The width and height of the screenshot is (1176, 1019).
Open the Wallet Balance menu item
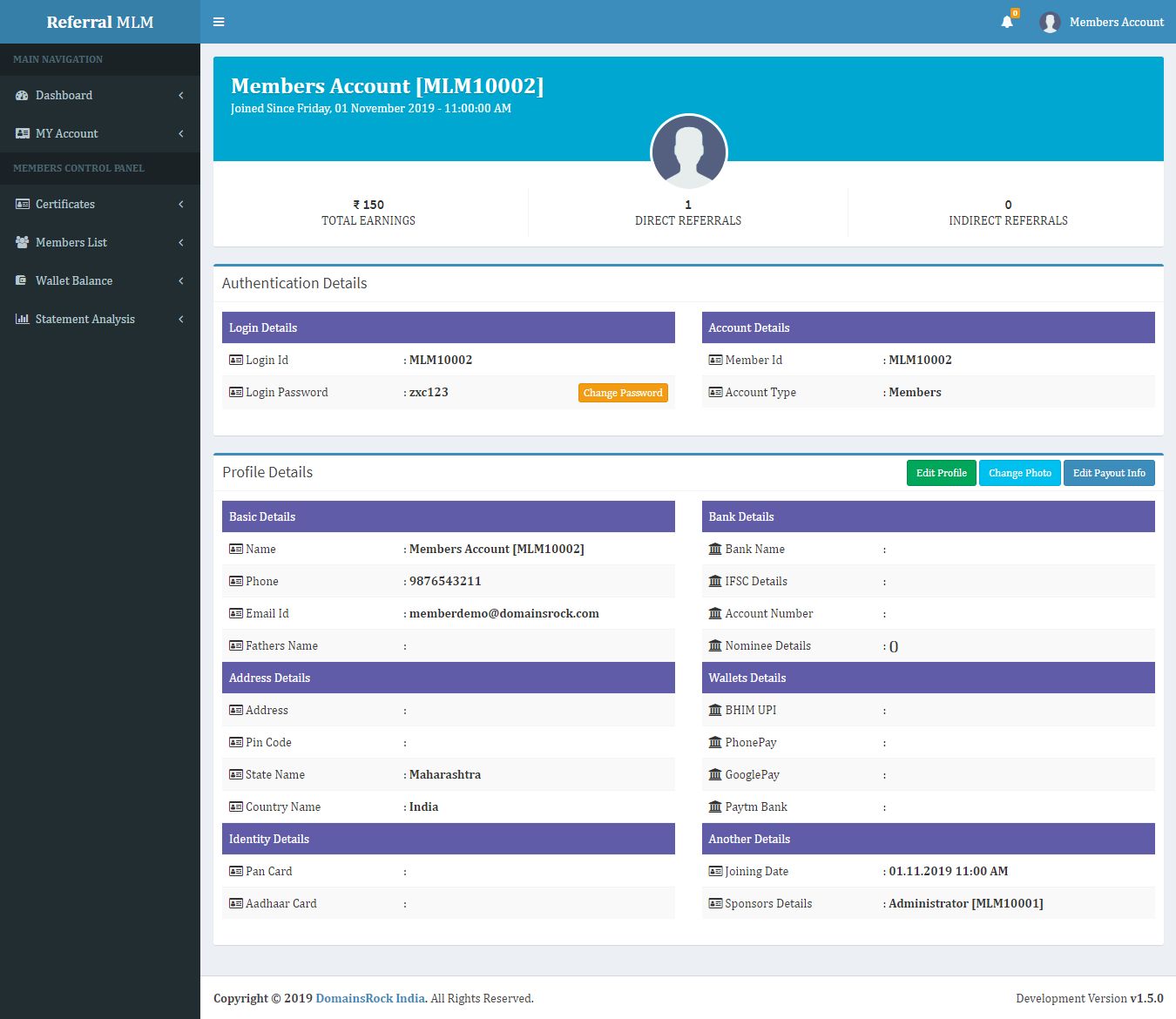click(x=100, y=280)
